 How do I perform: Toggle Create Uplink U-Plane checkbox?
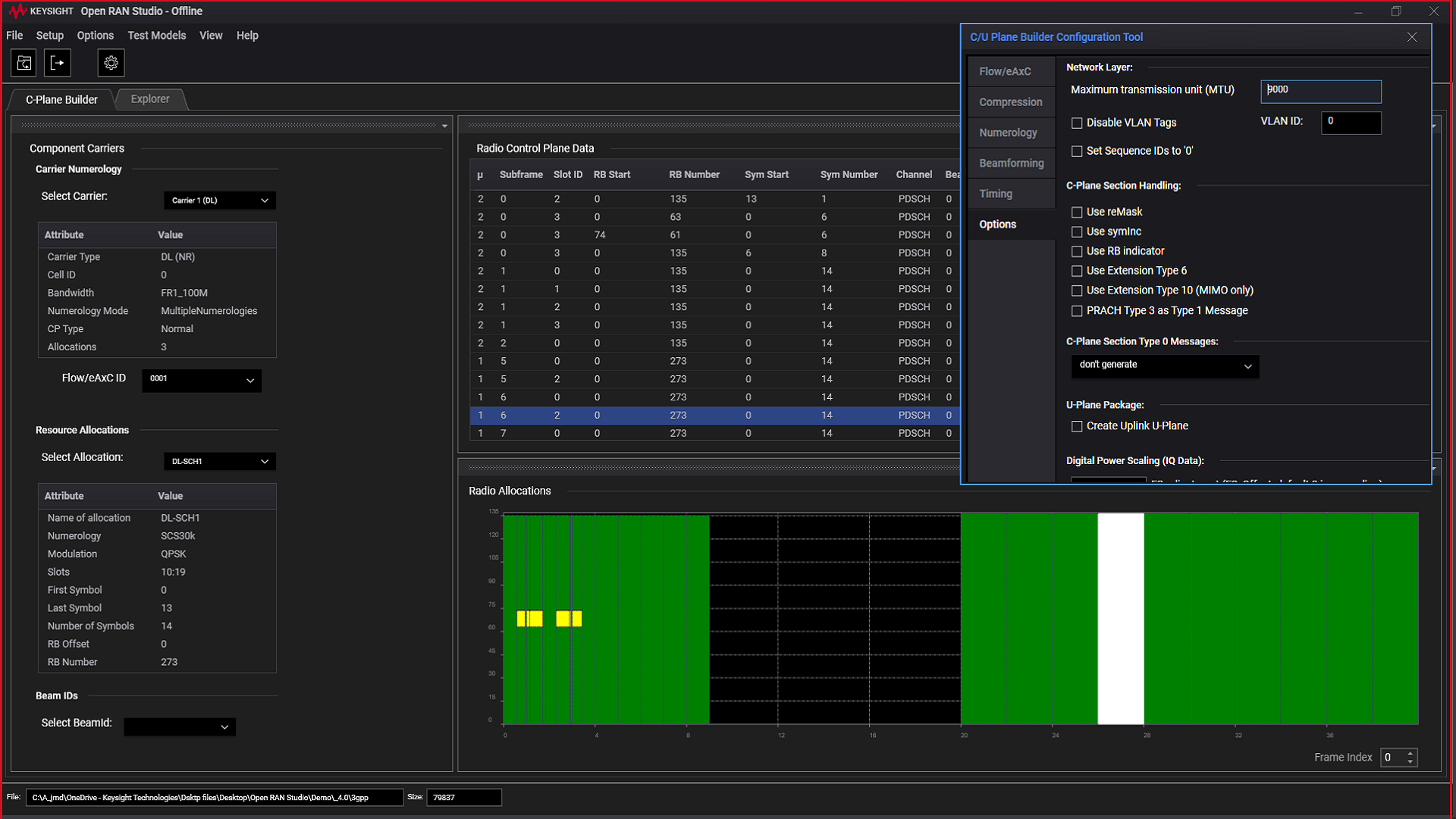[x=1077, y=426]
